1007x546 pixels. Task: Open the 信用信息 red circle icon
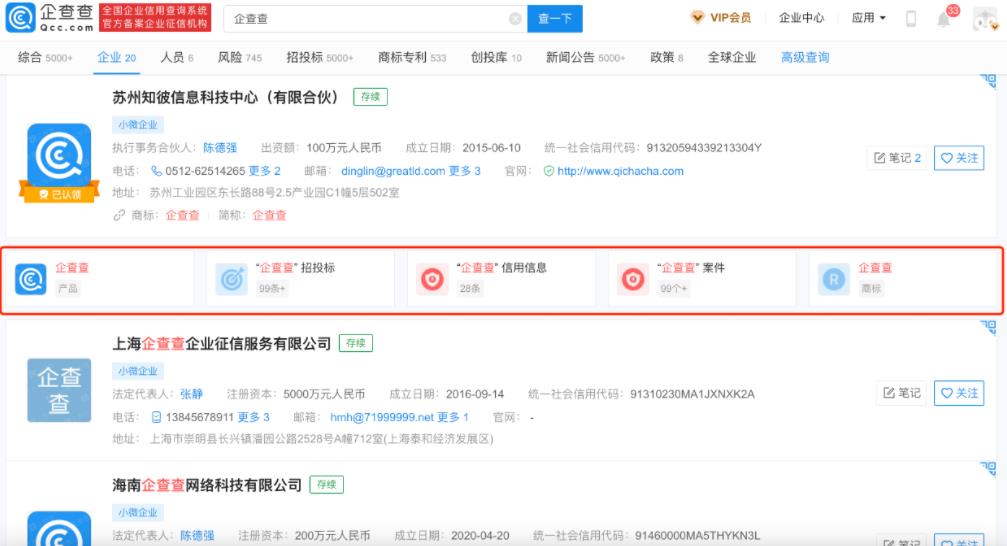(432, 279)
